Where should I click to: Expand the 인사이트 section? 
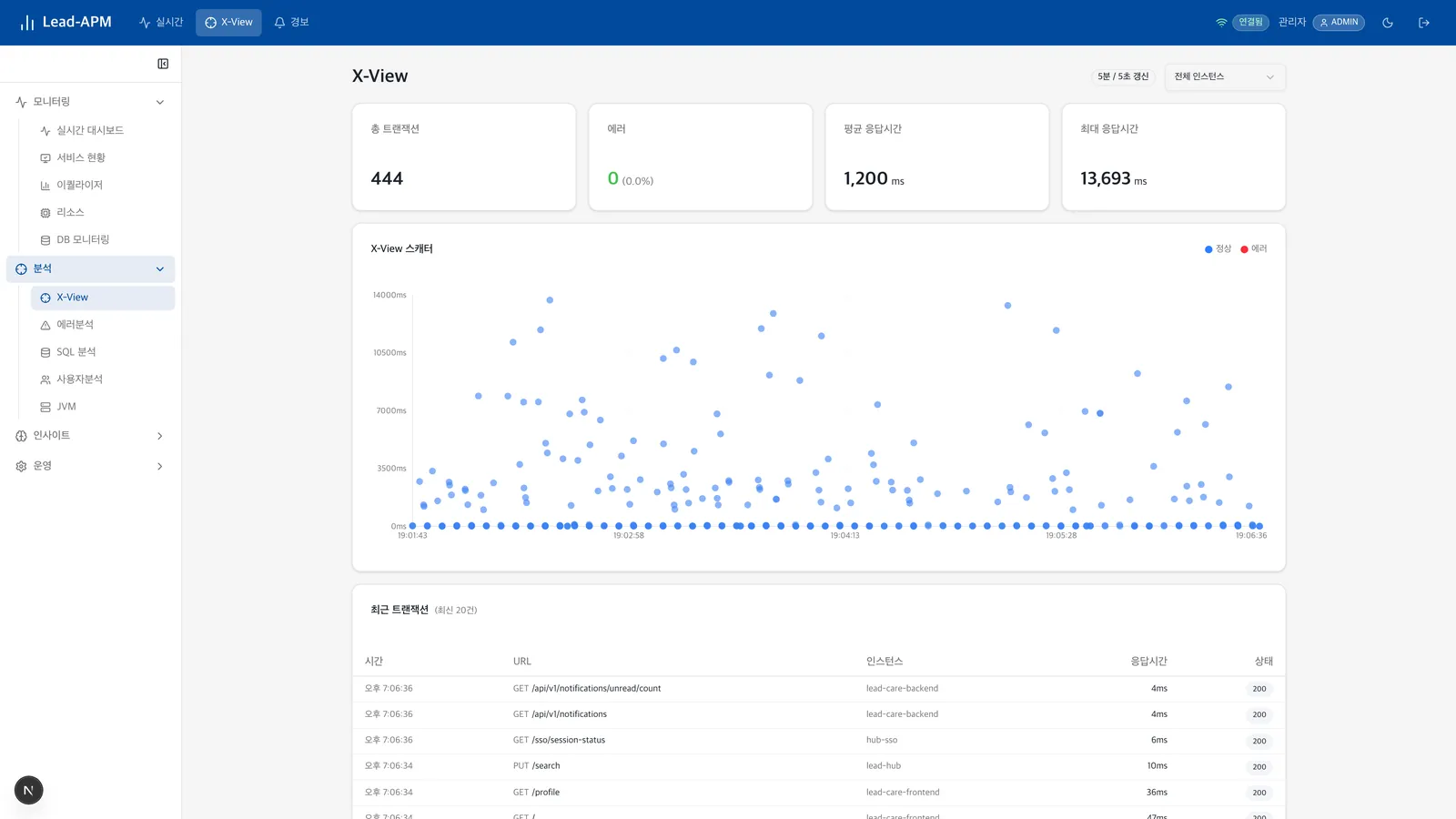91,436
